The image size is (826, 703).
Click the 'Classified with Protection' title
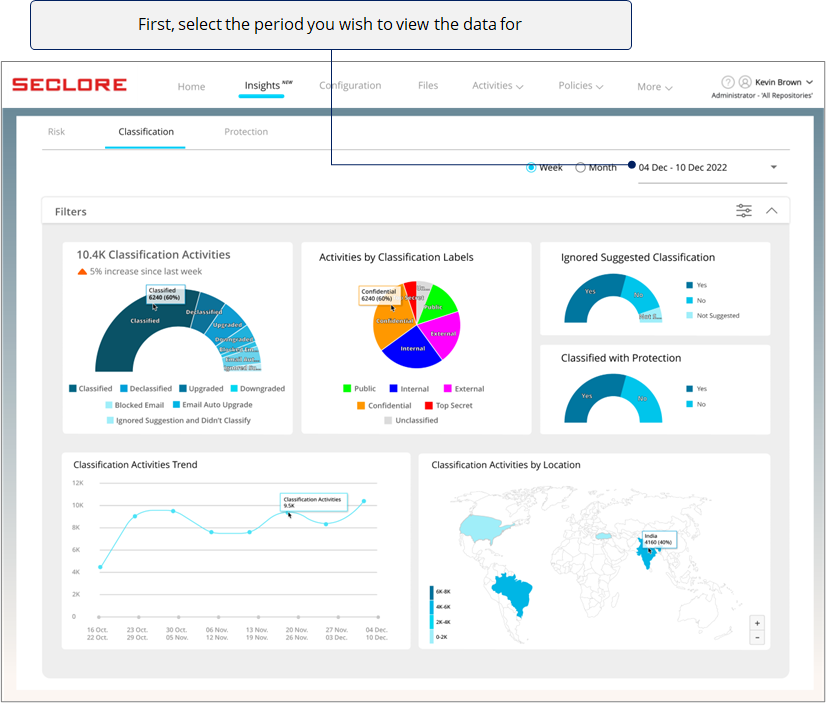coord(621,358)
